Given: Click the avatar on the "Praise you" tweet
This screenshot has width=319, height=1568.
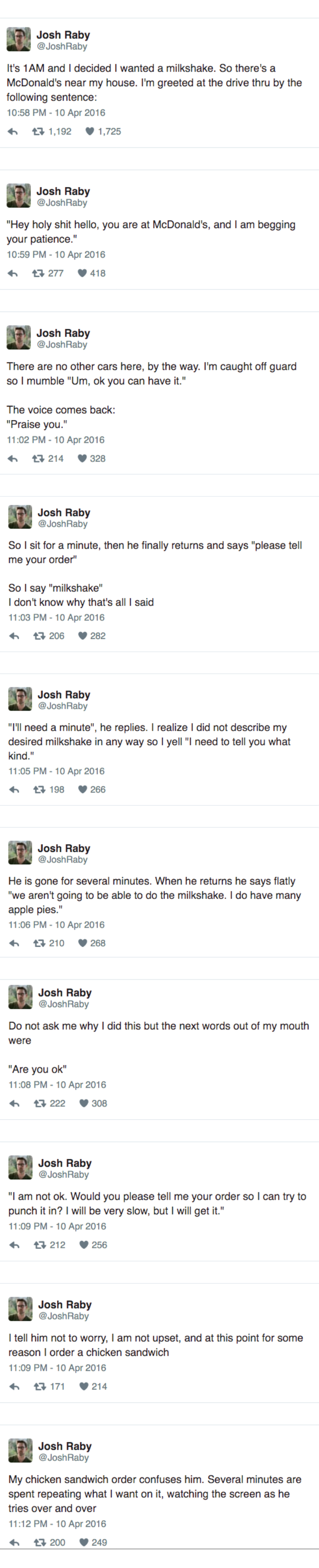Looking at the screenshot, I should (x=18, y=338).
